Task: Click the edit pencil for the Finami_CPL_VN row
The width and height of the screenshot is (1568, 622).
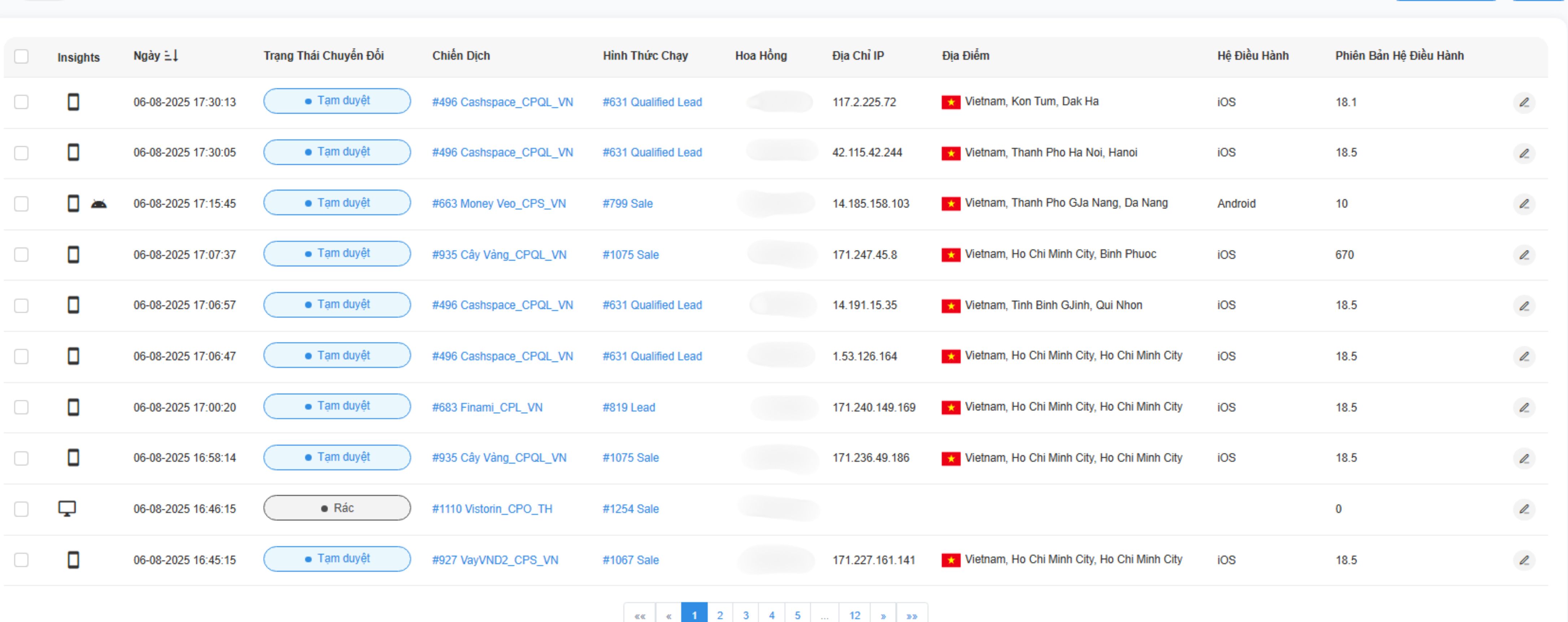Action: coord(1524,407)
